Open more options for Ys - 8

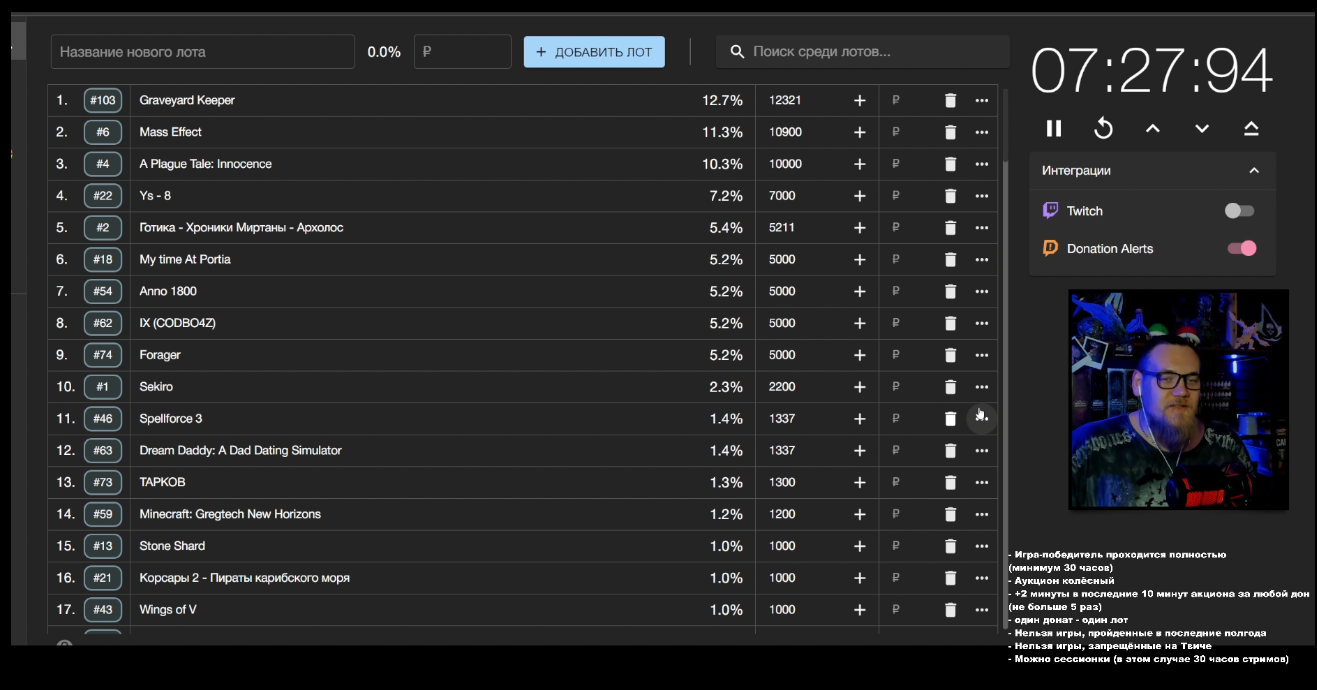981,196
